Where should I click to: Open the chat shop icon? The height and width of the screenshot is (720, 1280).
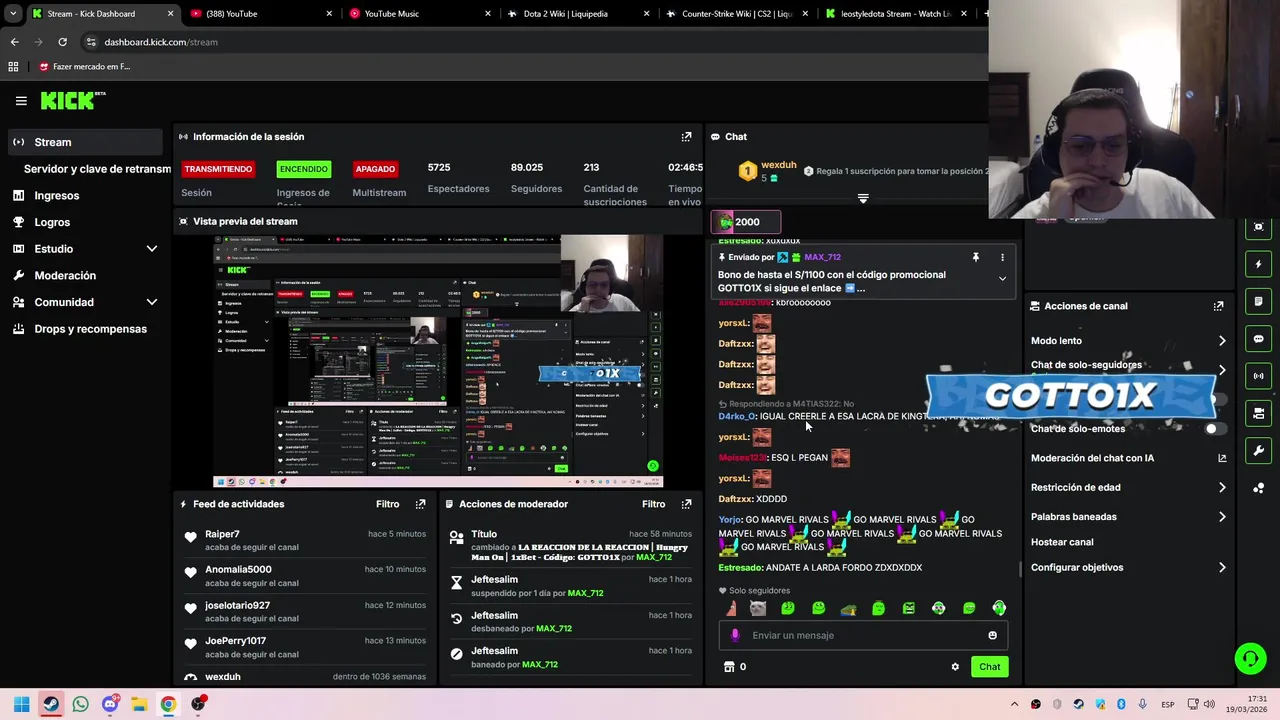tap(729, 667)
